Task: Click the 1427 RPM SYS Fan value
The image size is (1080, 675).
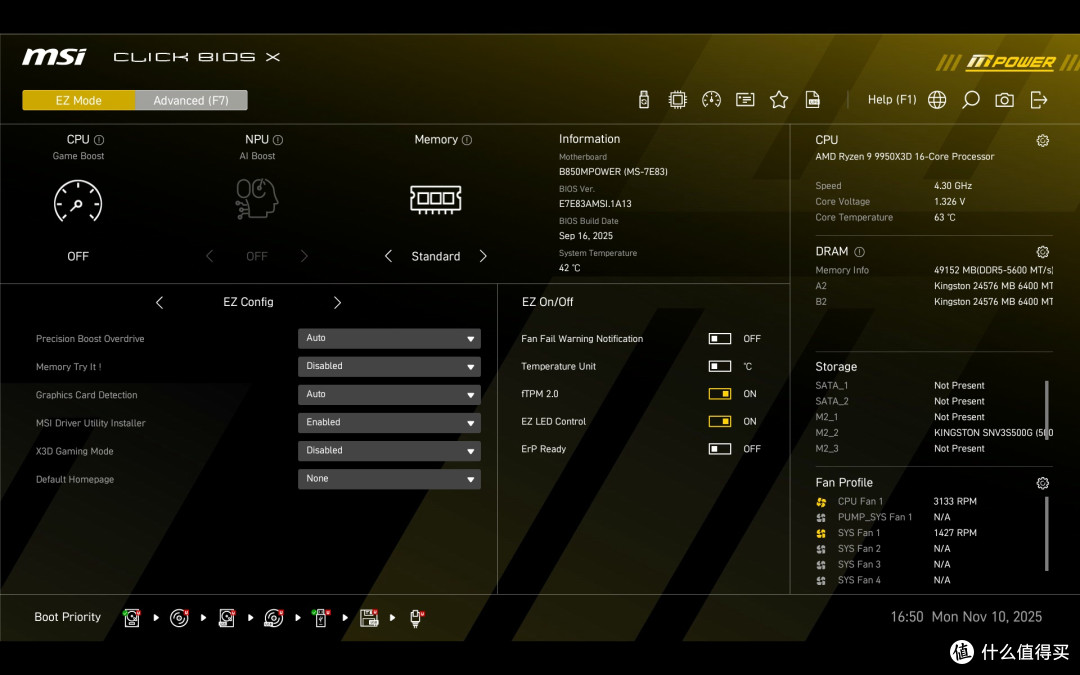Action: coord(955,533)
